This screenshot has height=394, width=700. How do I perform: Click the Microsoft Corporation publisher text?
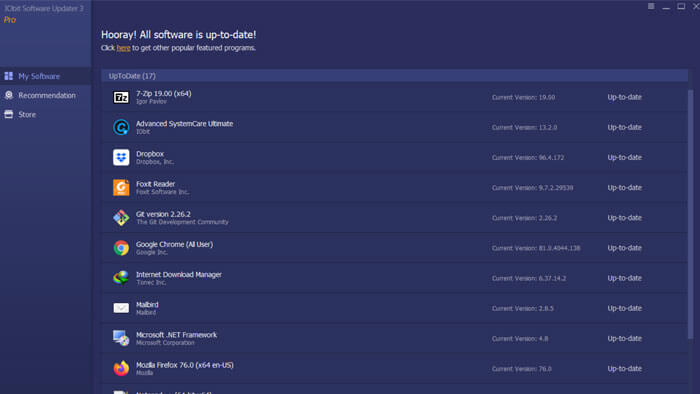pos(165,343)
